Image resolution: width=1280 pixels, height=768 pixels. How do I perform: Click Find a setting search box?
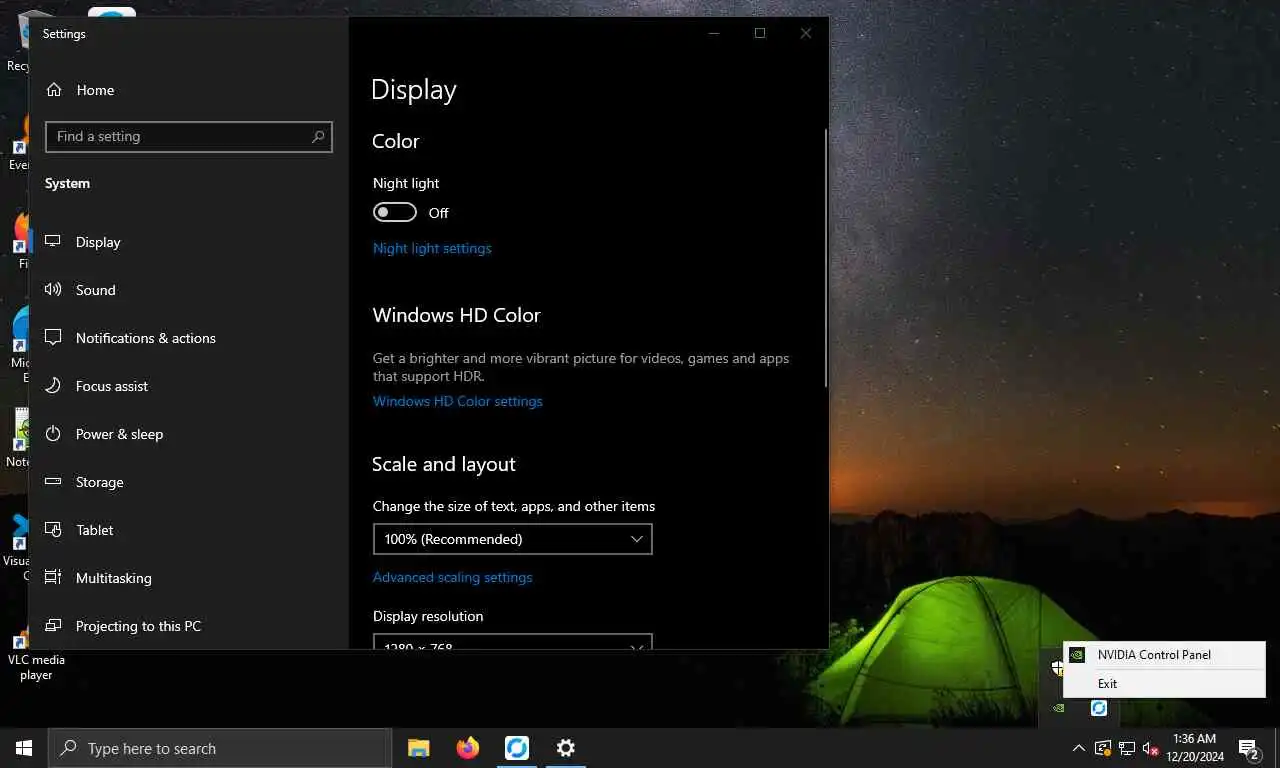(188, 137)
